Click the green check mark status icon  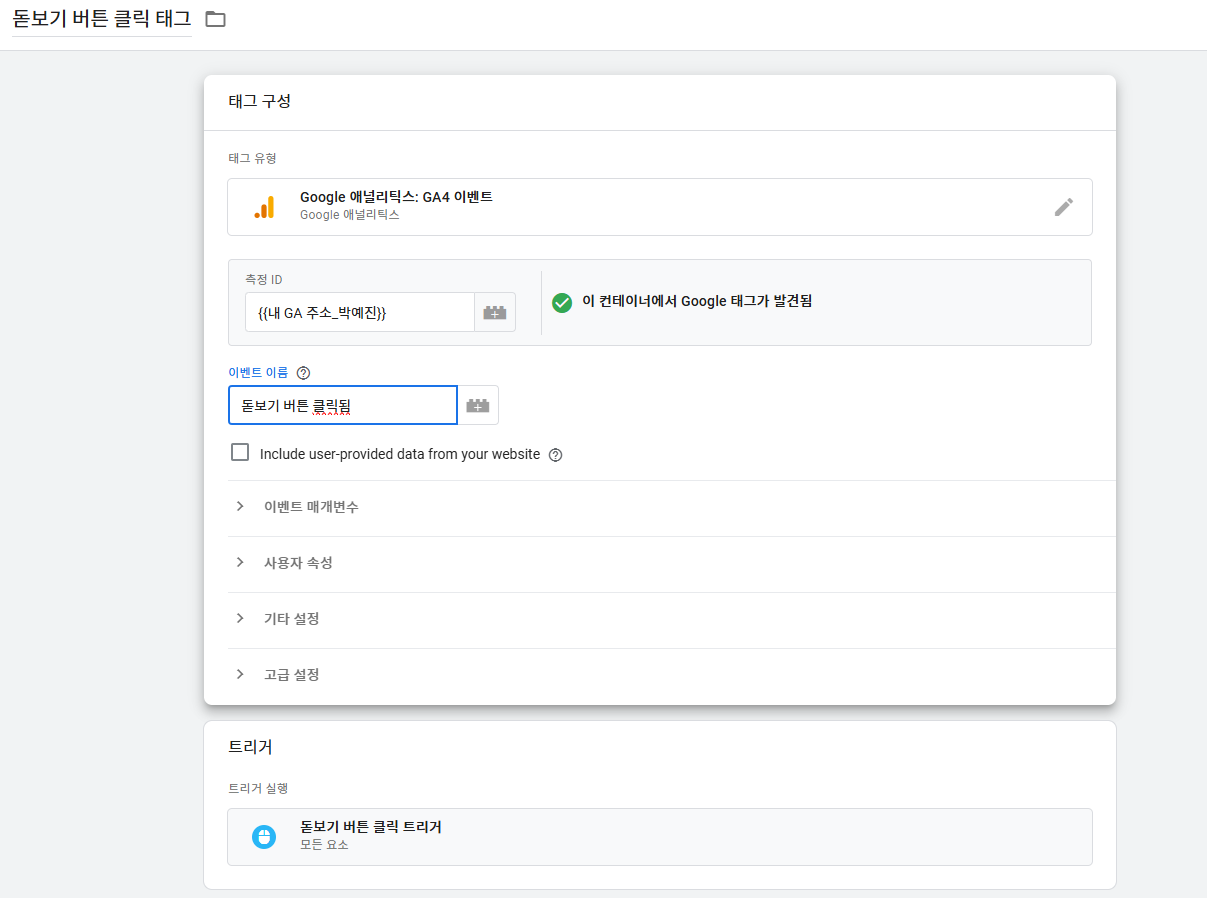562,302
